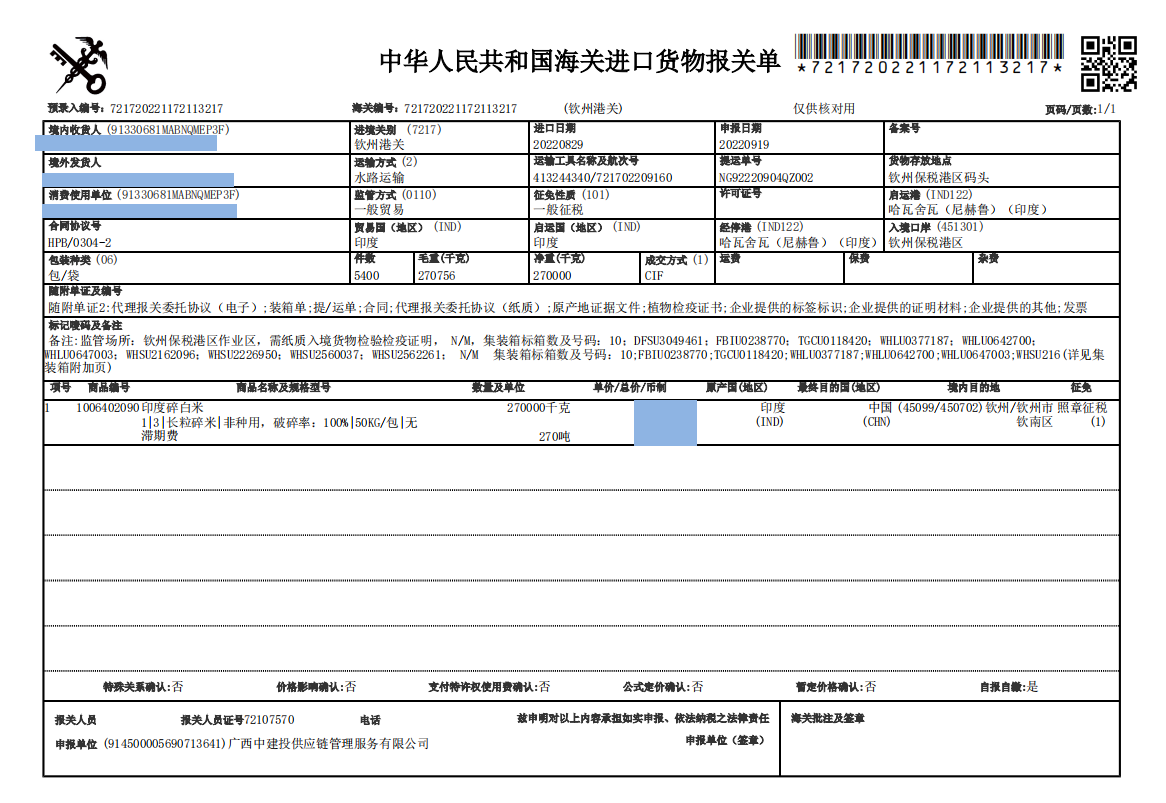This screenshot has height=803, width=1166.
Task: Click the redacted 境外发货人 name
Action: click(x=138, y=179)
